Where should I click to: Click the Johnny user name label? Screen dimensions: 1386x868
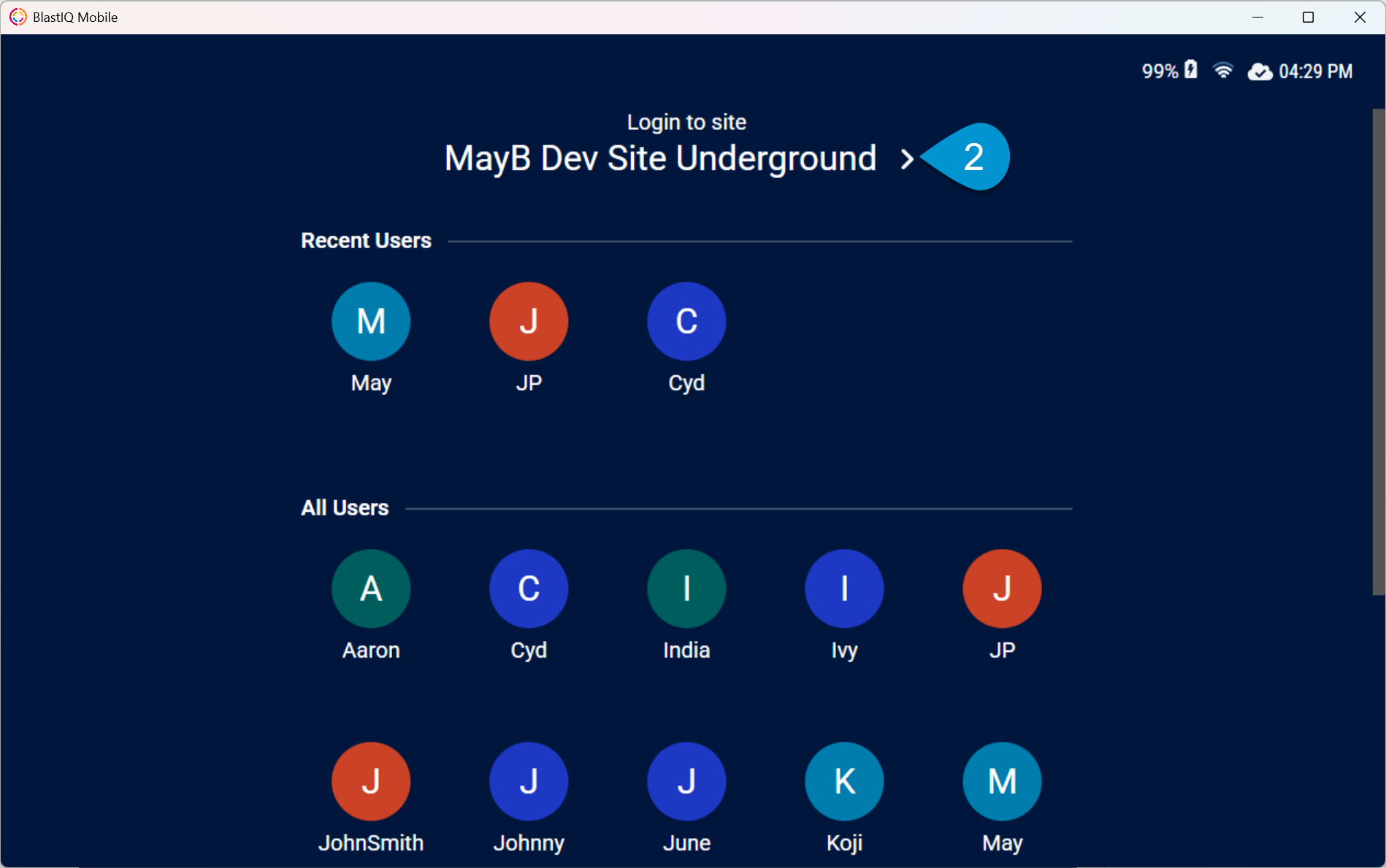pyautogui.click(x=529, y=843)
